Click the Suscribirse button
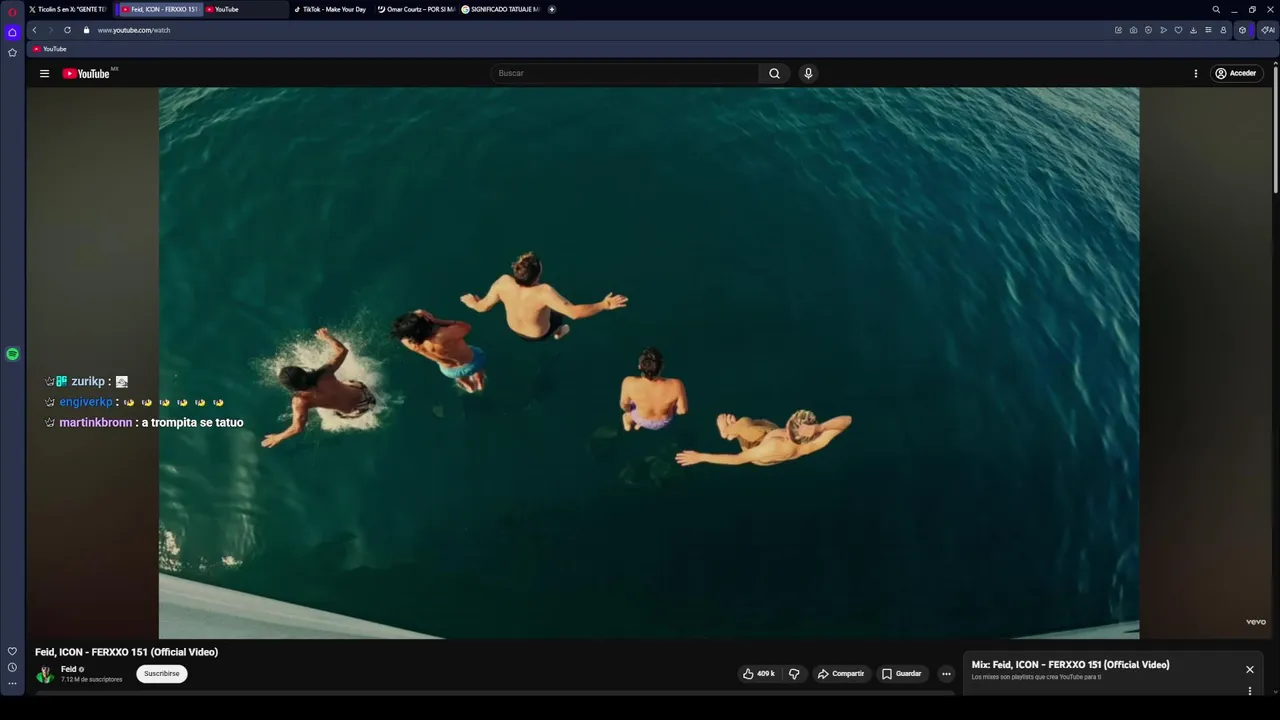Screen dimensions: 1280x720 click(161, 674)
